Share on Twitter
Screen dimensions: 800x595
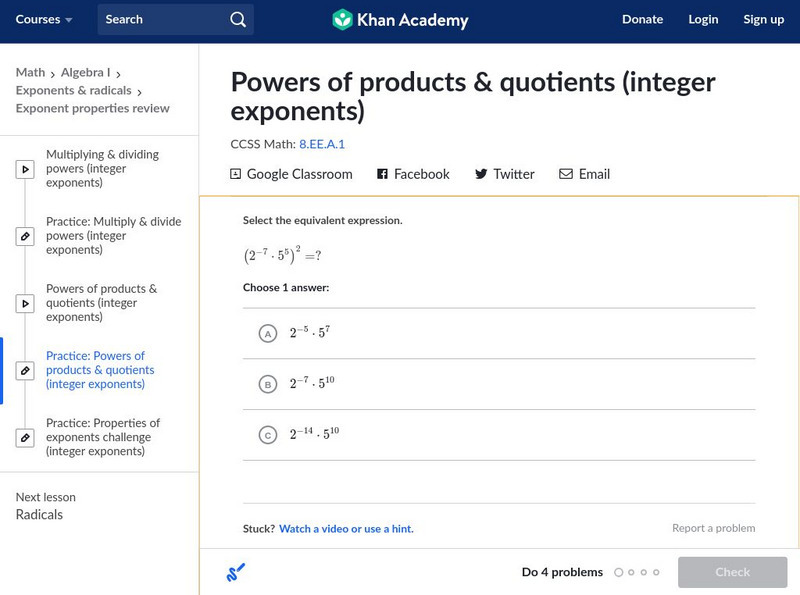tap(504, 174)
